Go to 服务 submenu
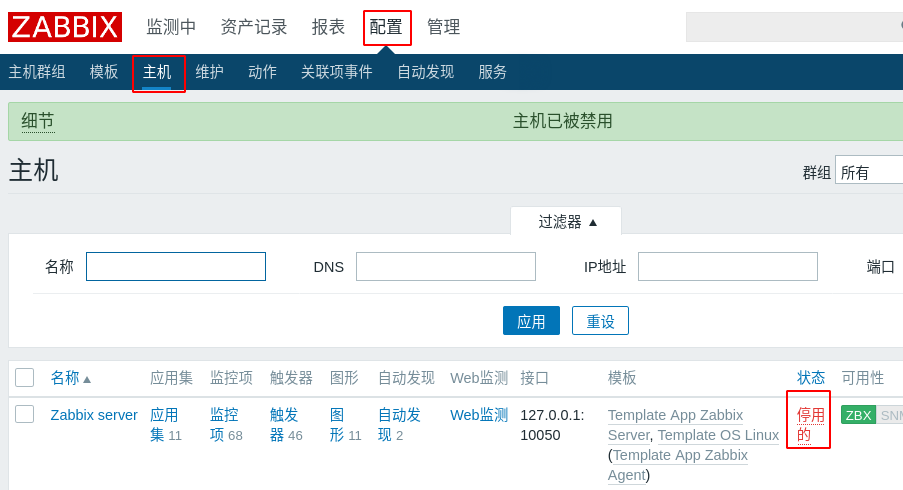Image resolution: width=903 pixels, height=490 pixels. click(492, 72)
